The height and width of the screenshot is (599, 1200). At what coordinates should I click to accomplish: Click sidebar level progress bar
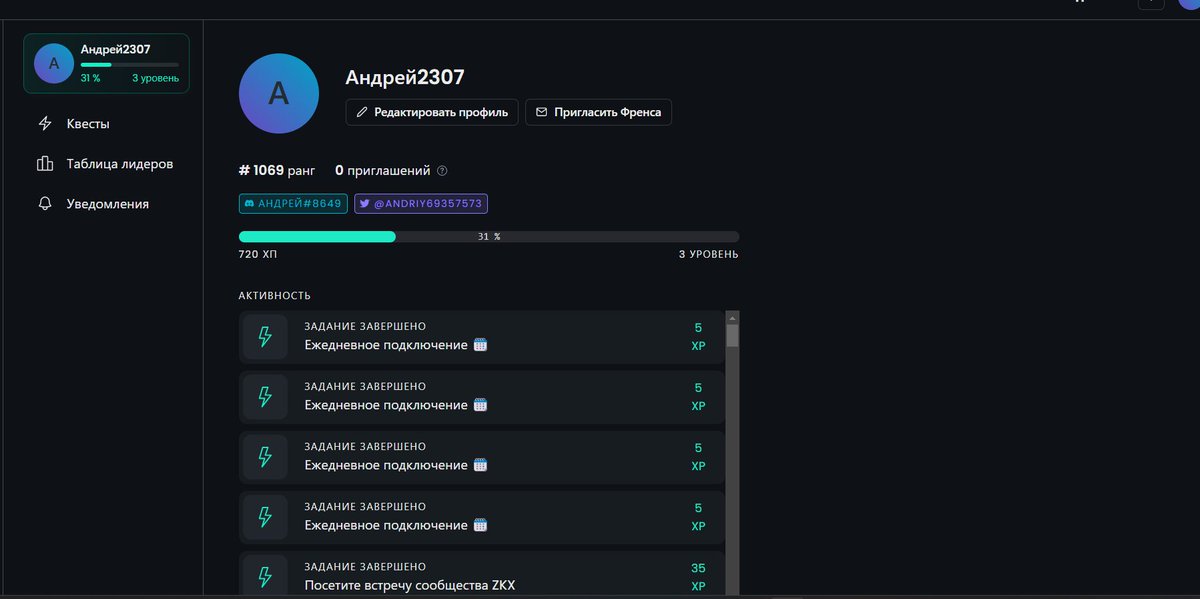(130, 64)
